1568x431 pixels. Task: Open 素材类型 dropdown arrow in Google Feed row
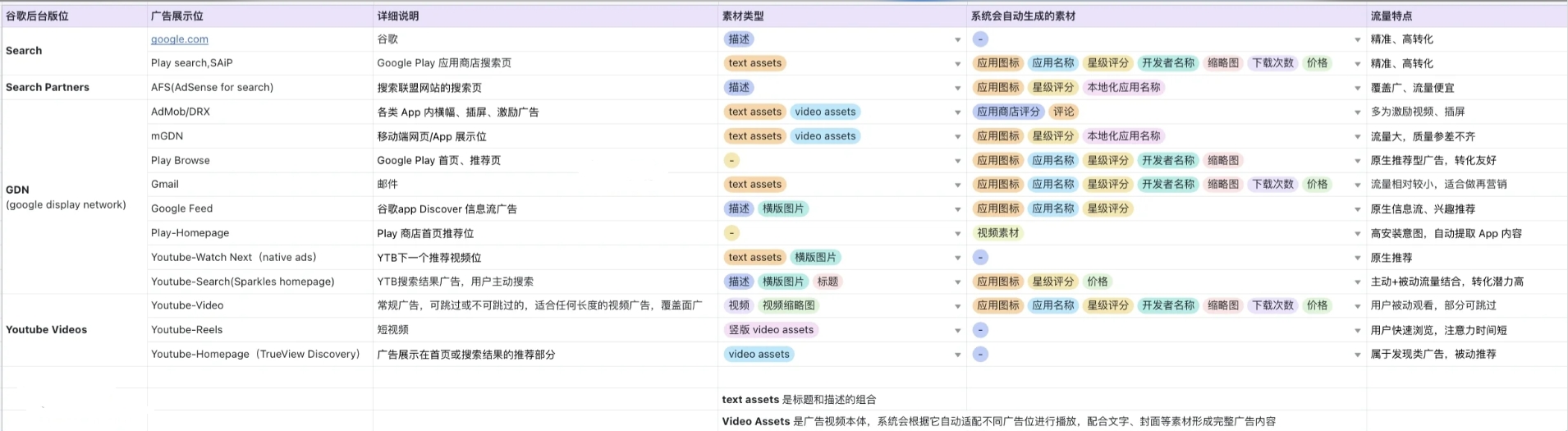click(x=957, y=209)
